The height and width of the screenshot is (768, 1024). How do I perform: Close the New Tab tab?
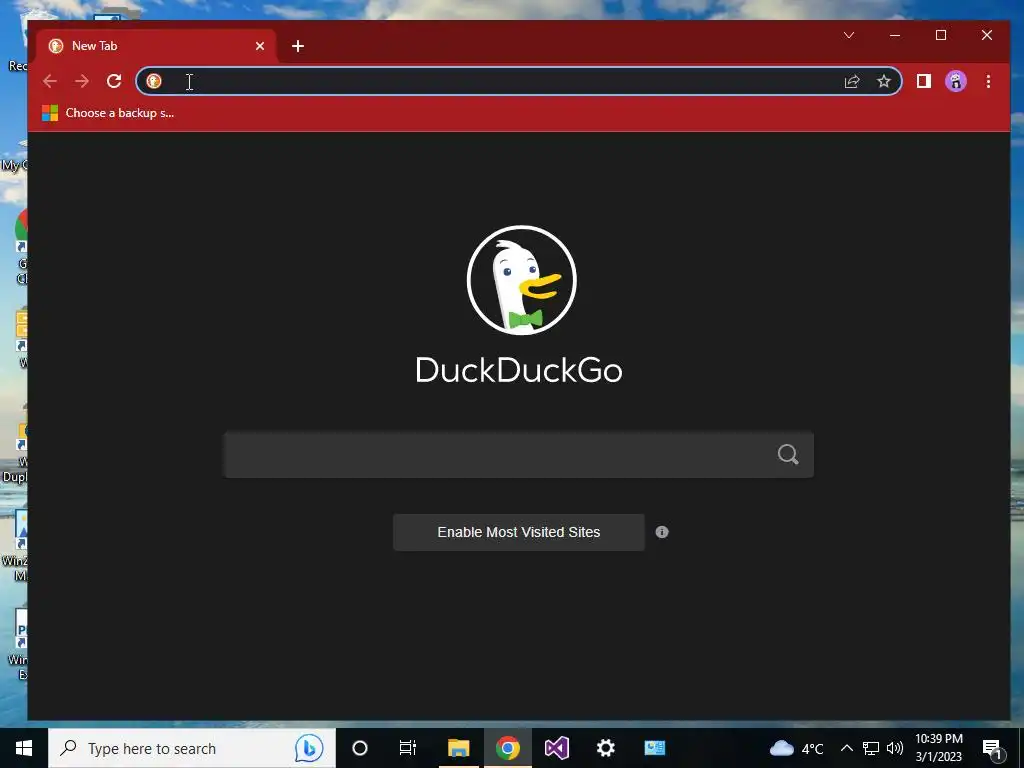260,46
